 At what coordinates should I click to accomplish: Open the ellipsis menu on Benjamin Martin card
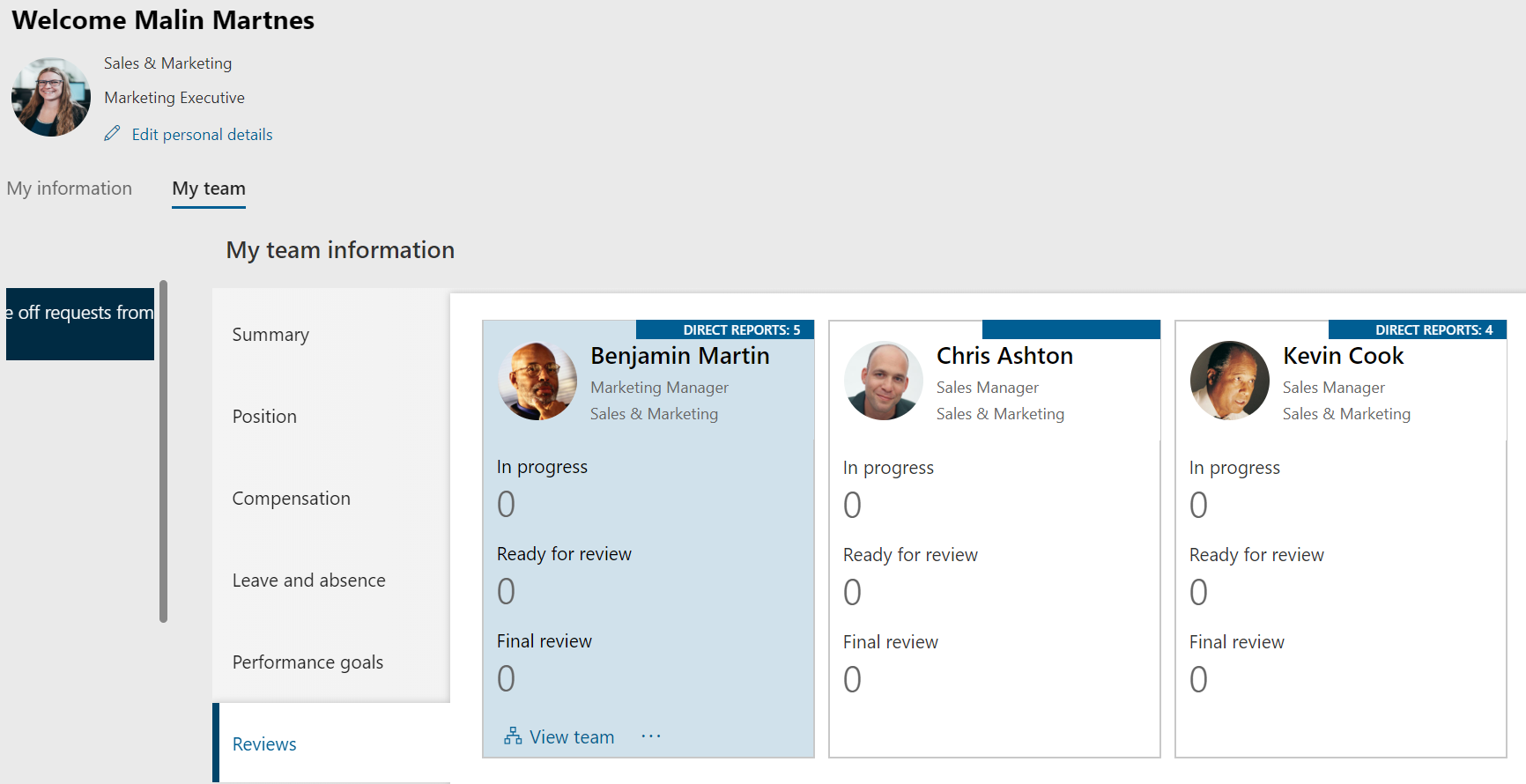pyautogui.click(x=651, y=736)
